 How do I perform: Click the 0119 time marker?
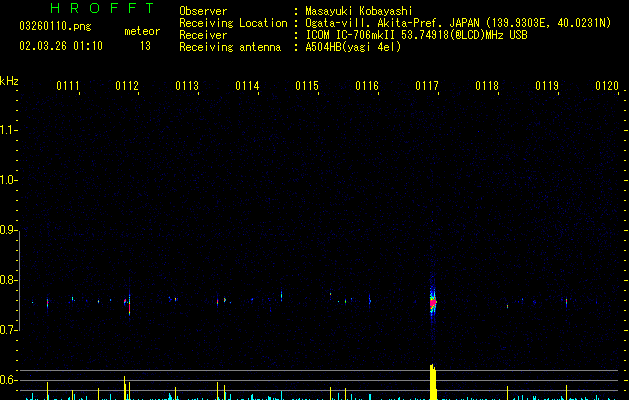(547, 86)
